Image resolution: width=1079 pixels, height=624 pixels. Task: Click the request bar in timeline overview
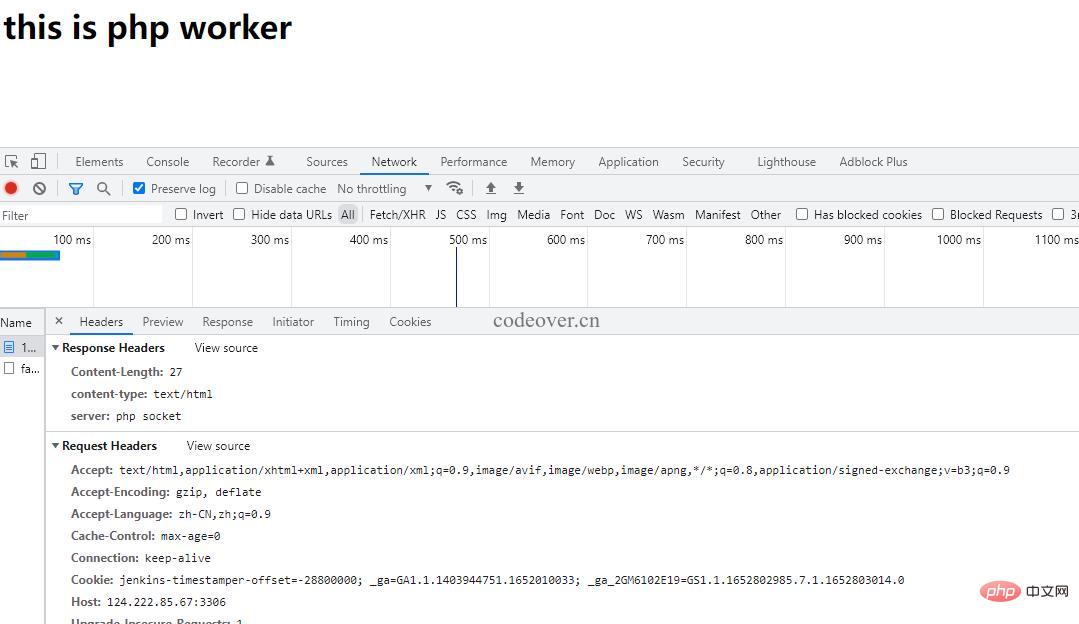pyautogui.click(x=30, y=255)
